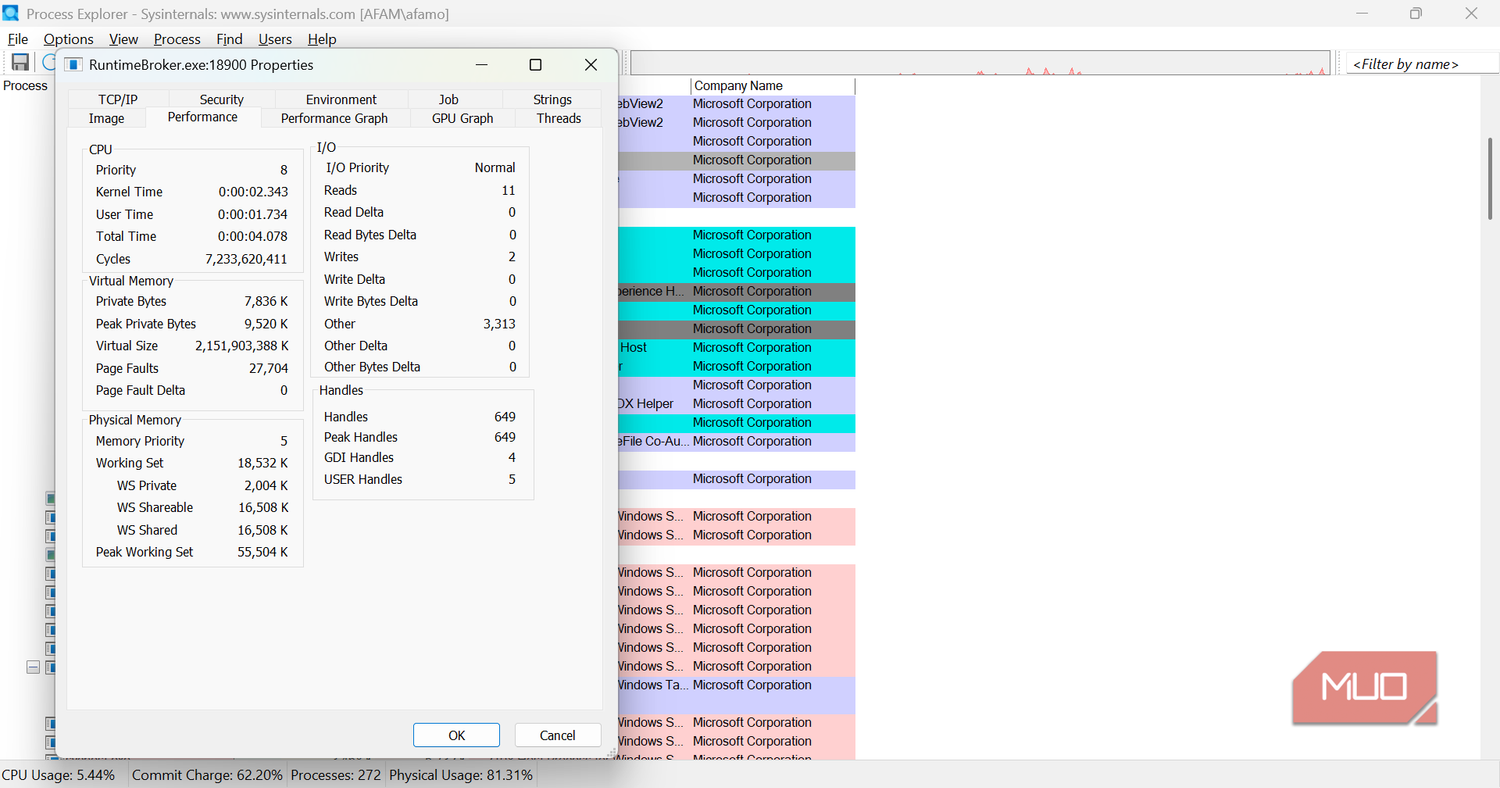Click CPU Usage 5.44% in status bar

pos(58,775)
